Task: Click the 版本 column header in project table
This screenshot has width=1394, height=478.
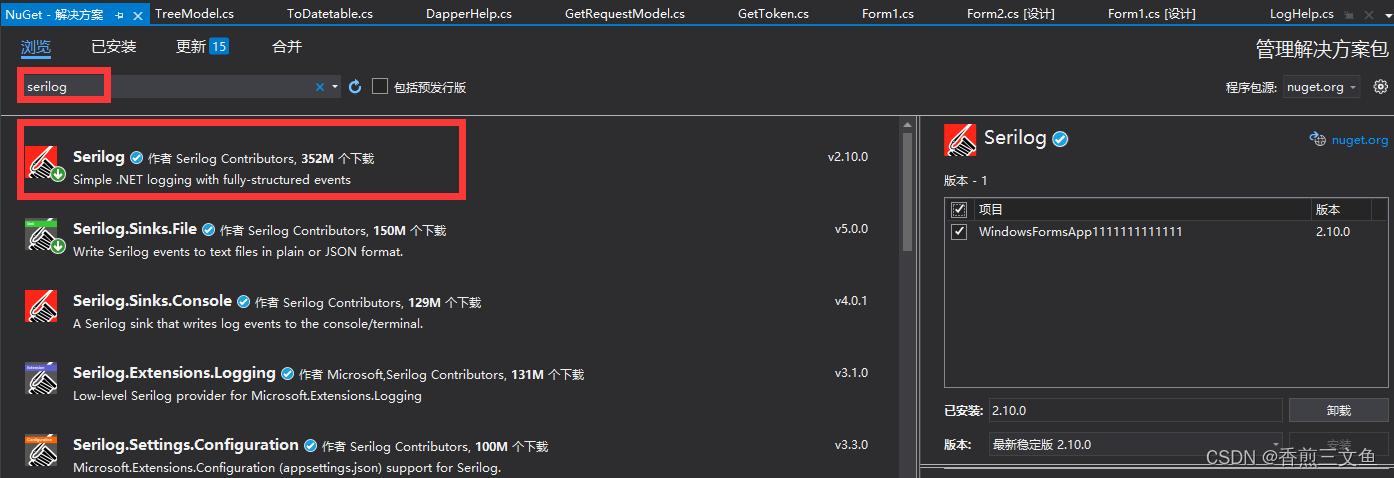Action: pos(1328,209)
